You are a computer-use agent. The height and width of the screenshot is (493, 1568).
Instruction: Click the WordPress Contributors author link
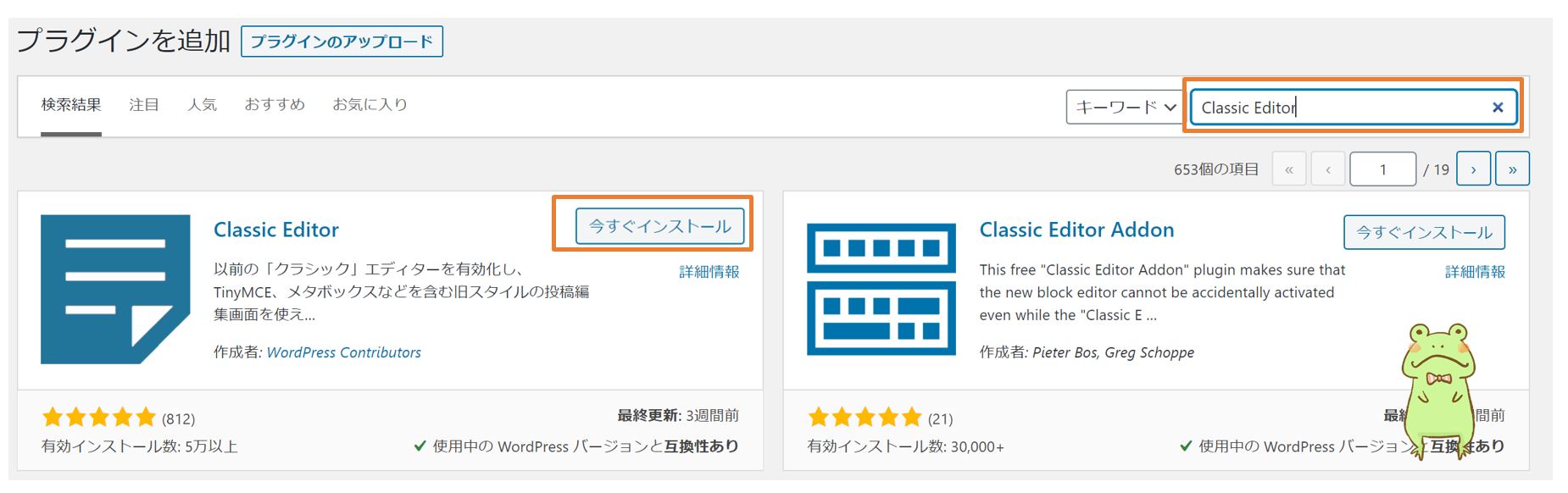coord(342,352)
